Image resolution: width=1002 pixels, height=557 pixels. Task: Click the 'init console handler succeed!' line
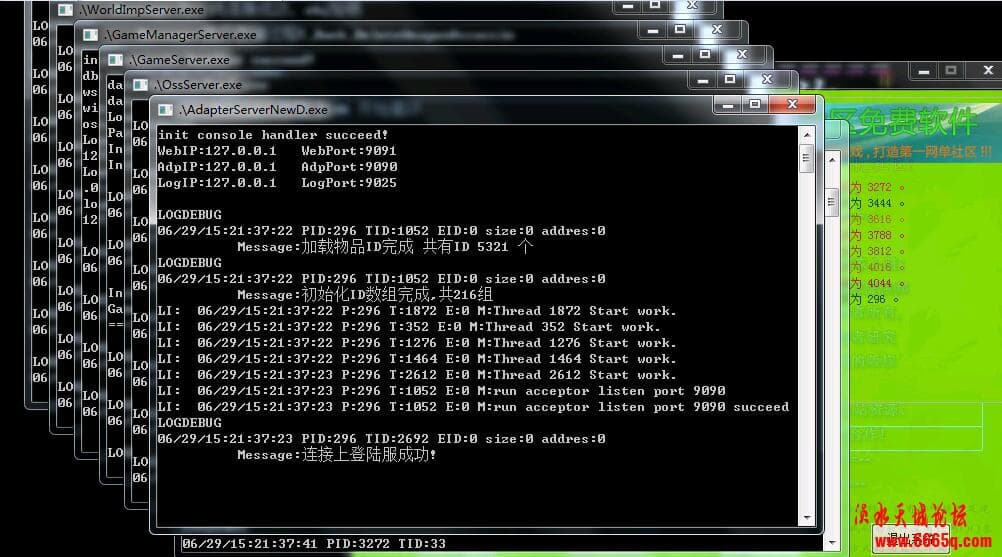273,135
